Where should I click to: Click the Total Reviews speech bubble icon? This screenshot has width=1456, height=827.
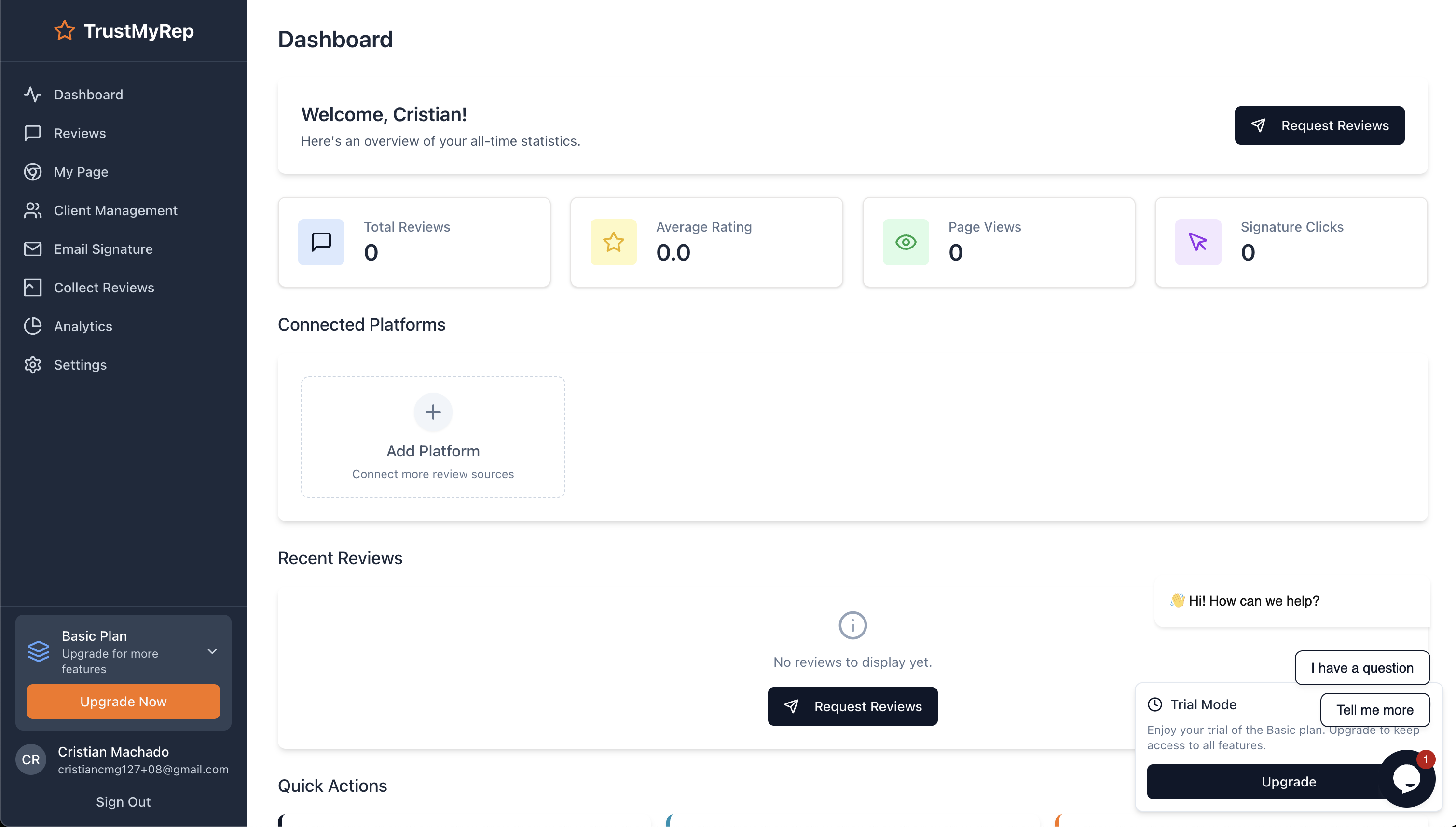click(x=321, y=242)
